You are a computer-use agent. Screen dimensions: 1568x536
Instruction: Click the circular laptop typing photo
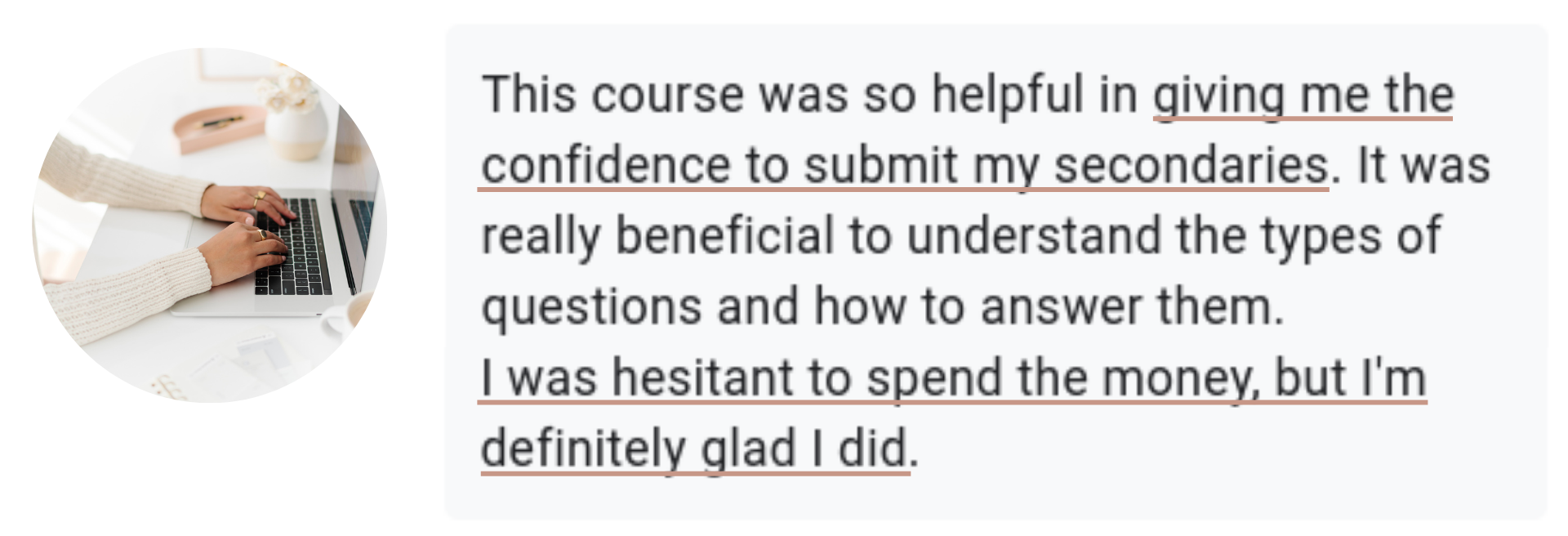(x=210, y=225)
